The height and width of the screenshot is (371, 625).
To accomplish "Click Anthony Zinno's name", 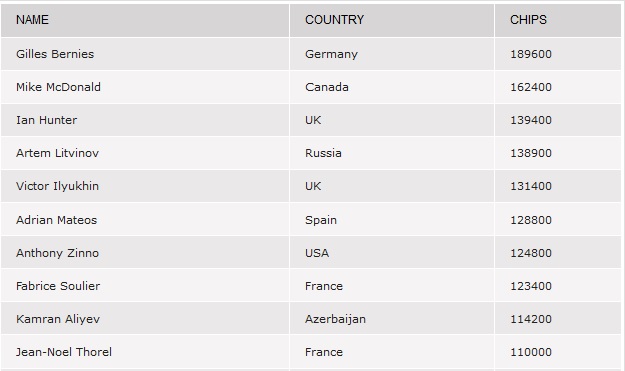I will (57, 253).
